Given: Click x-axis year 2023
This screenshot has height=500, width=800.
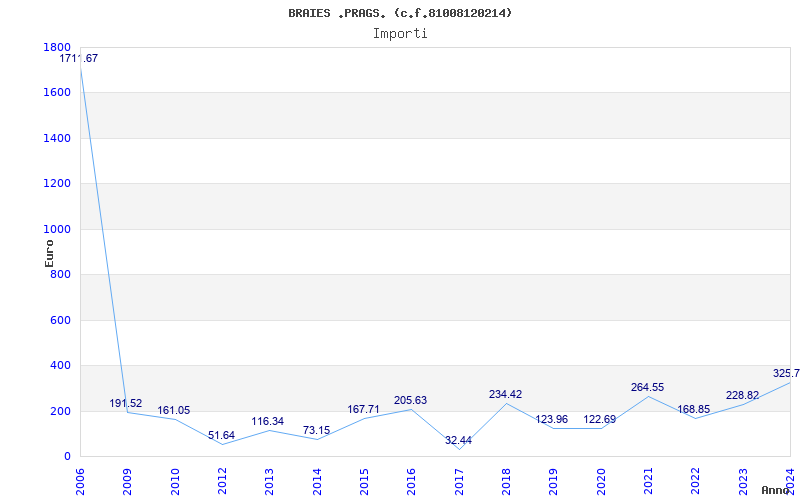Looking at the screenshot, I should coord(743,482).
